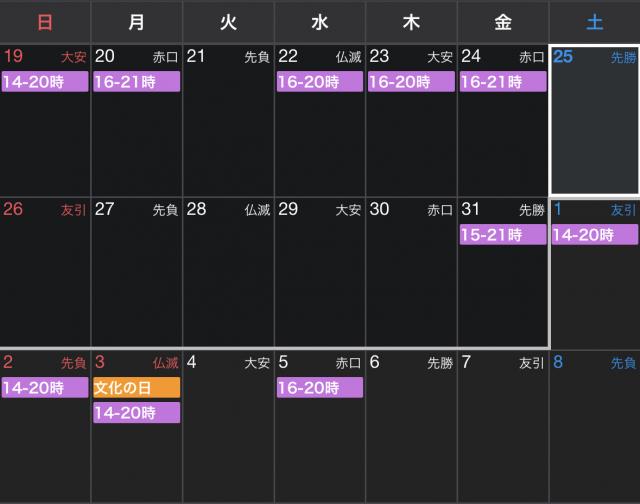Open the 15-21時 event on the 31st

[503, 235]
